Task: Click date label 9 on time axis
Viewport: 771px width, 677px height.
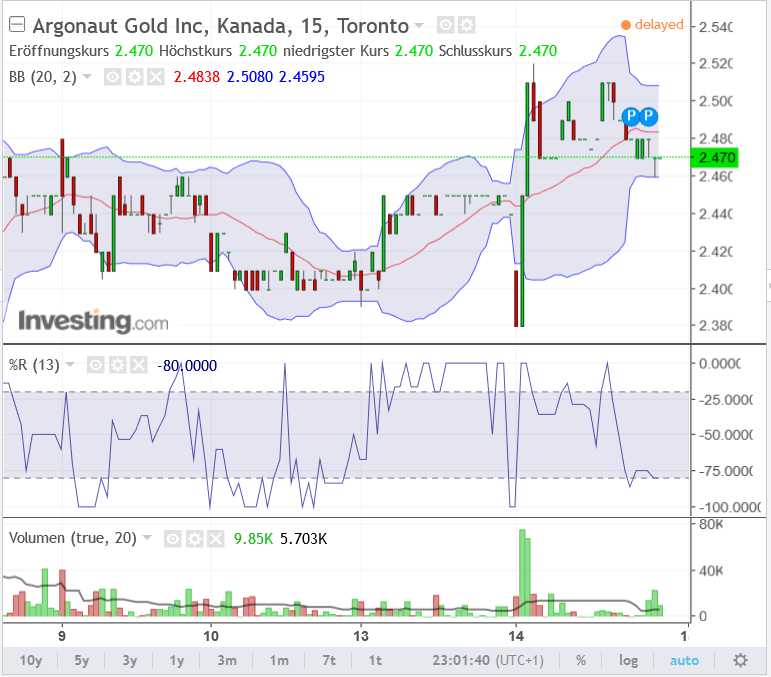Action: (x=62, y=636)
